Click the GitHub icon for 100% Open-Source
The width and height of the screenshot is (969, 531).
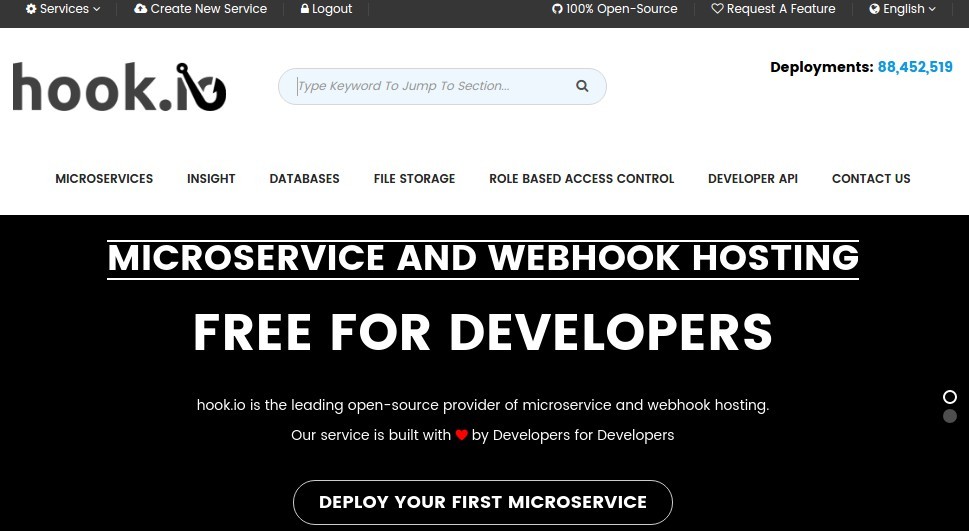click(557, 9)
